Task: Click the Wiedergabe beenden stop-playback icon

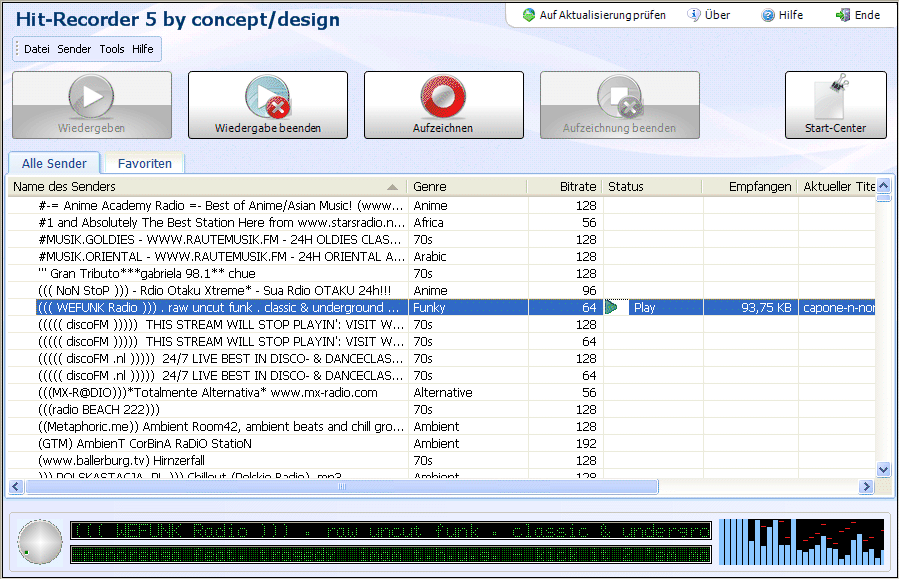Action: pos(267,98)
